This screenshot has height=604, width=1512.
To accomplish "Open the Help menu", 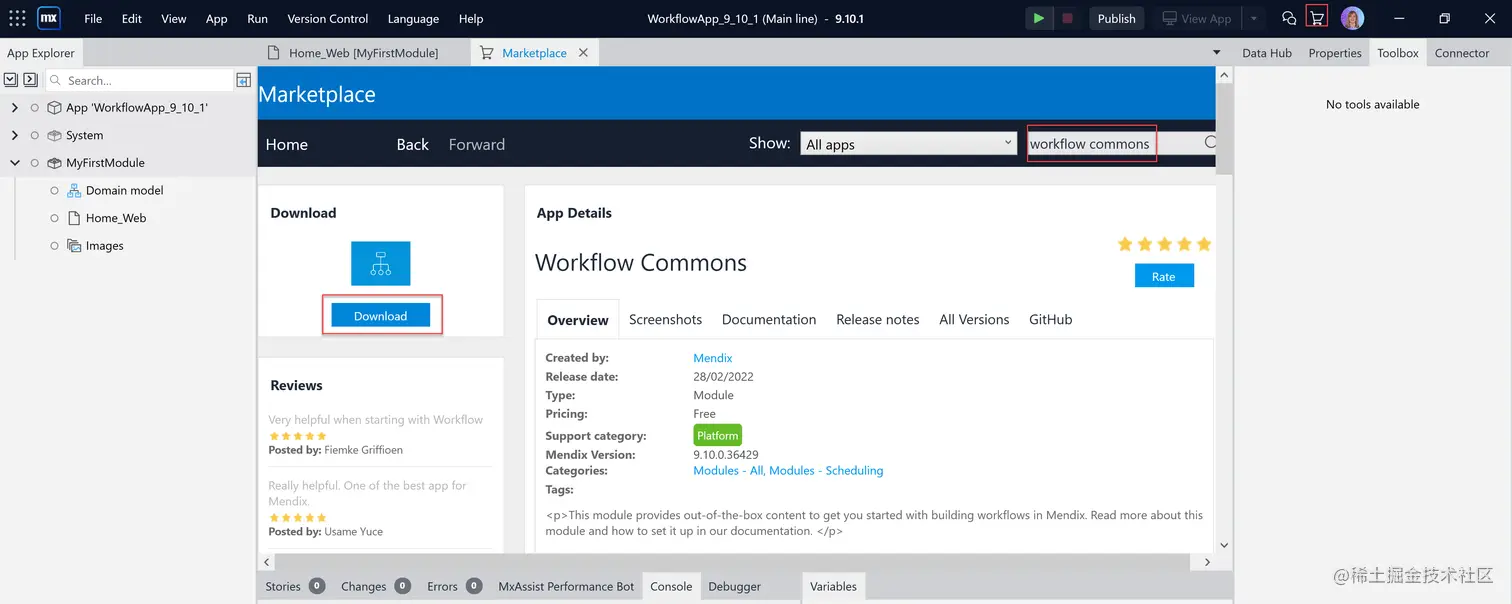I will coord(471,18).
